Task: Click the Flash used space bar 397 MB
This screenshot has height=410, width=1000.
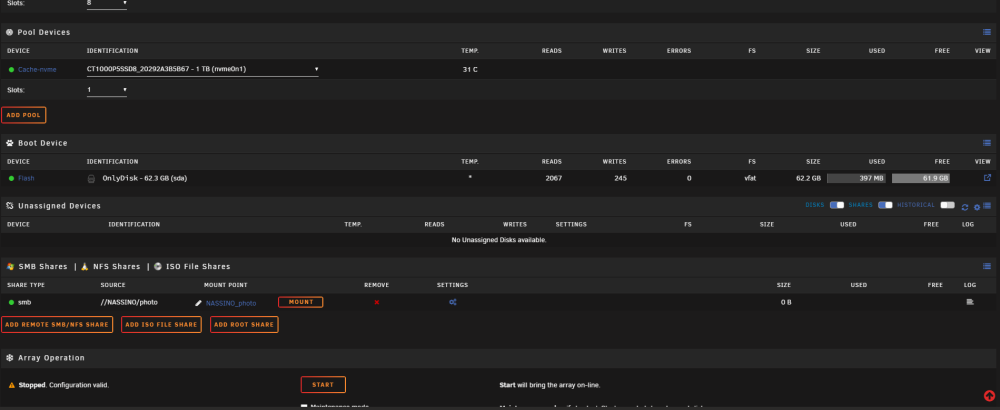Action: [x=857, y=179]
